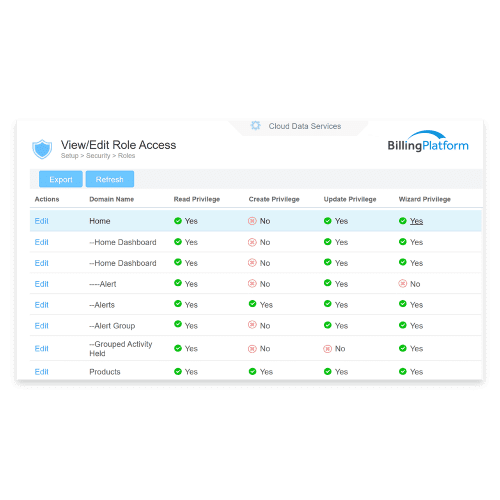Click green check in Alerts Create Privilege
500x500 pixels.
click(x=252, y=304)
